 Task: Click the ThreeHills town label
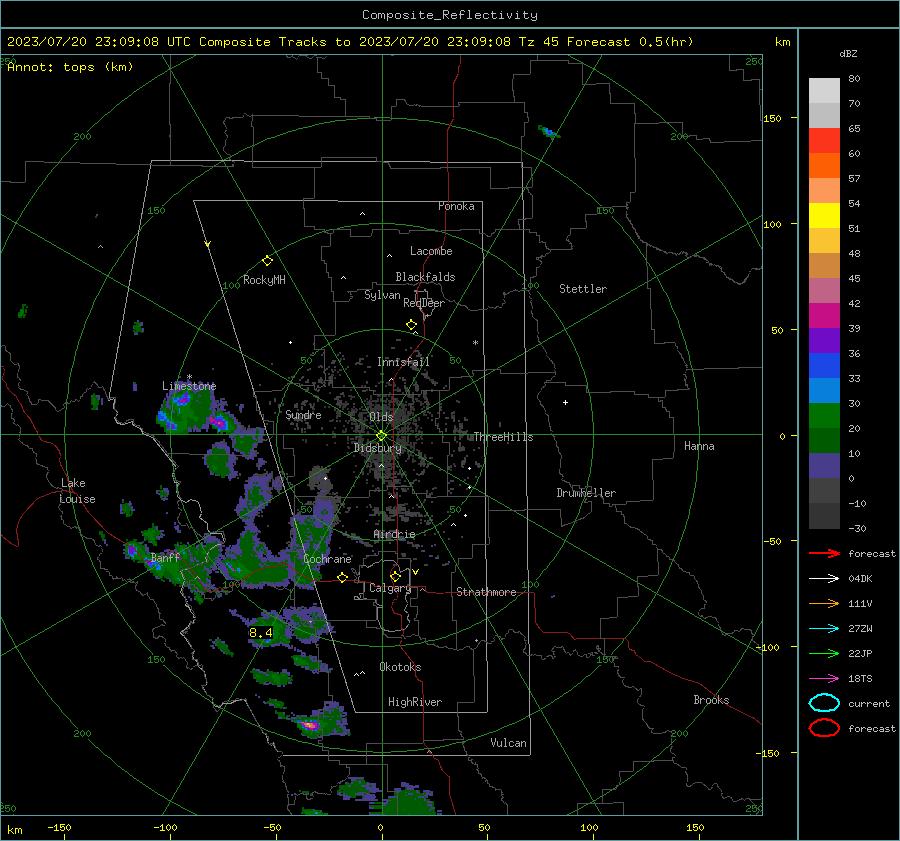[503, 437]
